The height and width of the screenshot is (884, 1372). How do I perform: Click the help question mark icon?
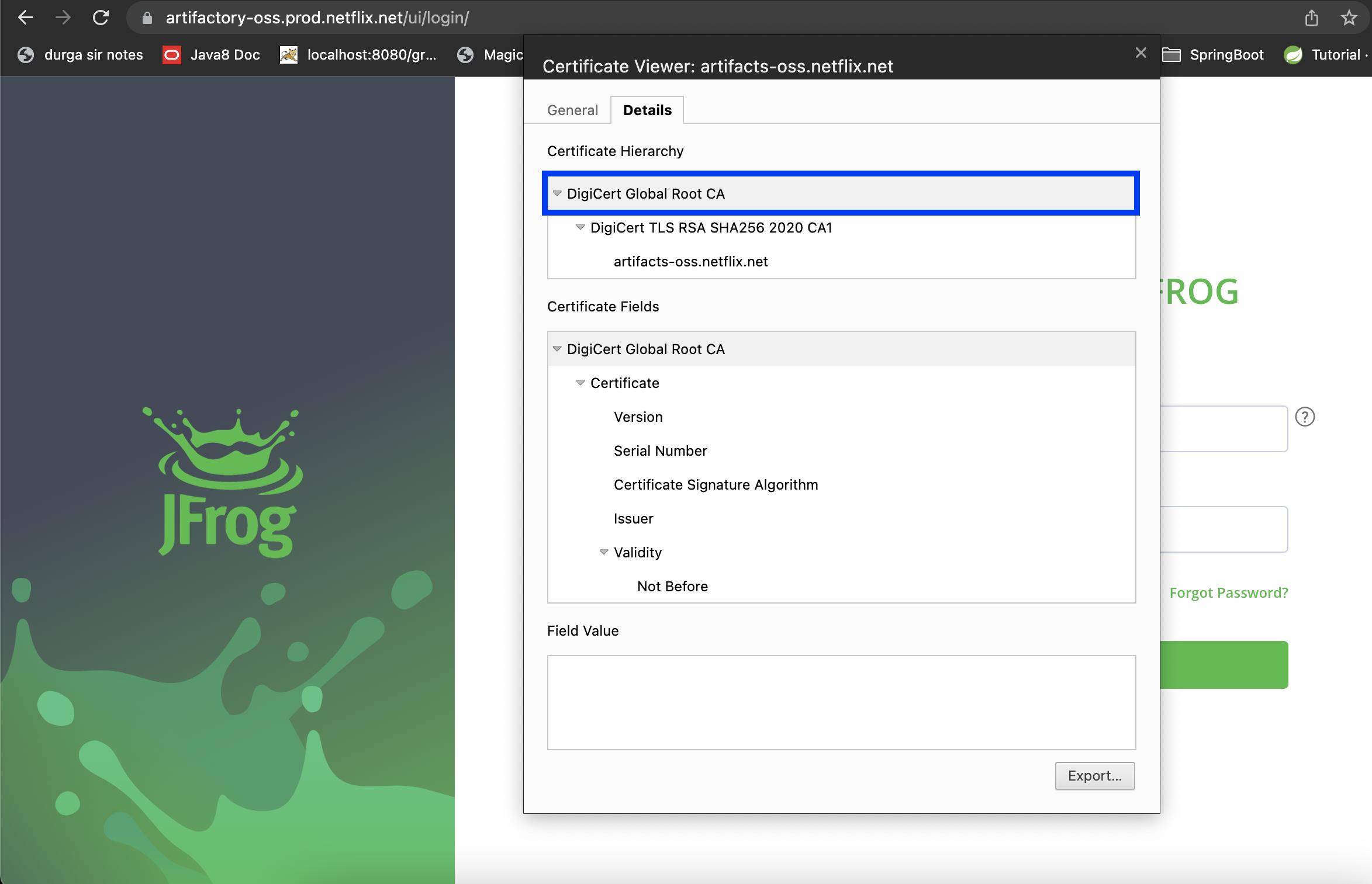click(1305, 417)
